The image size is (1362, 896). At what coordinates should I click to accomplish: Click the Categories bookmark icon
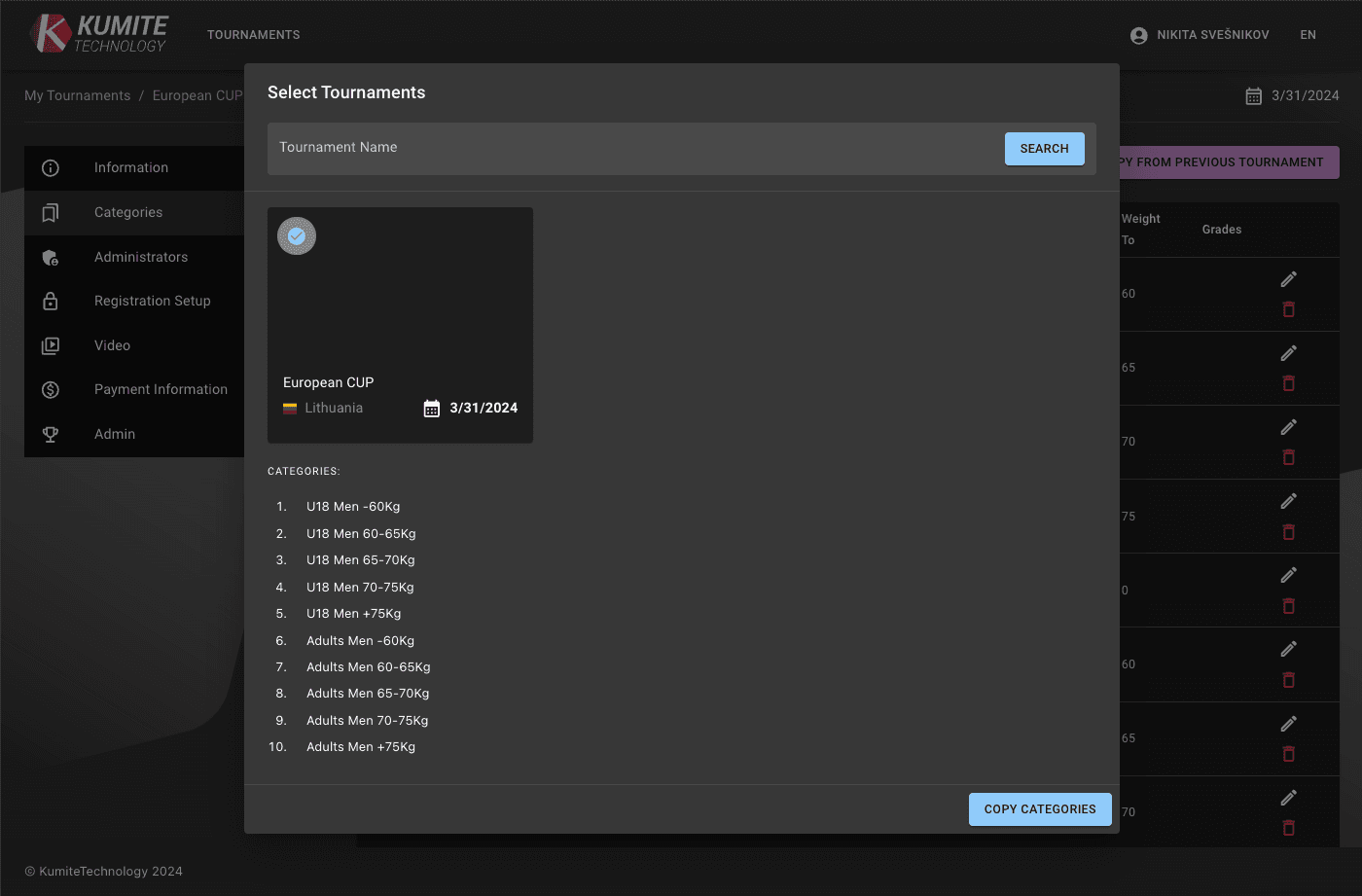pos(50,212)
